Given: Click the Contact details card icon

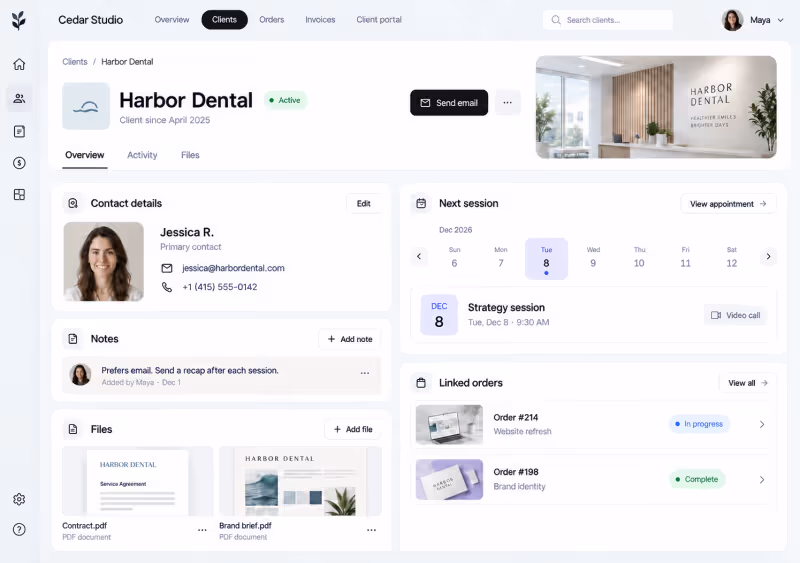Looking at the screenshot, I should point(73,203).
